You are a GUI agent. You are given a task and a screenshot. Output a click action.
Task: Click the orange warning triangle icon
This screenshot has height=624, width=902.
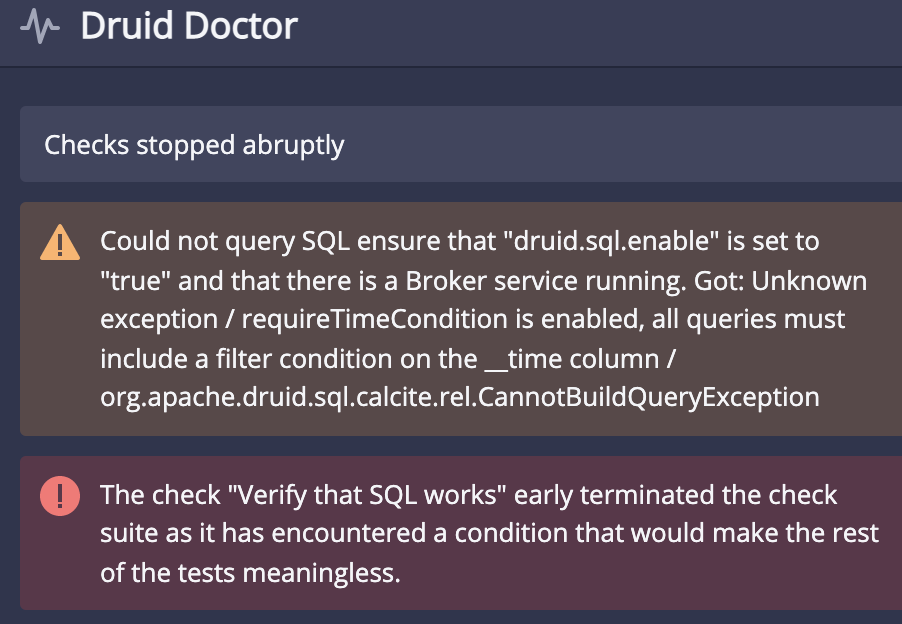click(60, 243)
